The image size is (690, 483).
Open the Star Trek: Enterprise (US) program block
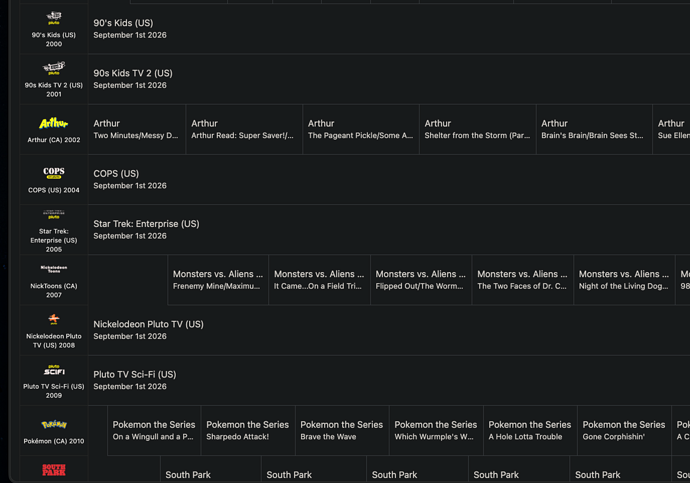pos(389,230)
